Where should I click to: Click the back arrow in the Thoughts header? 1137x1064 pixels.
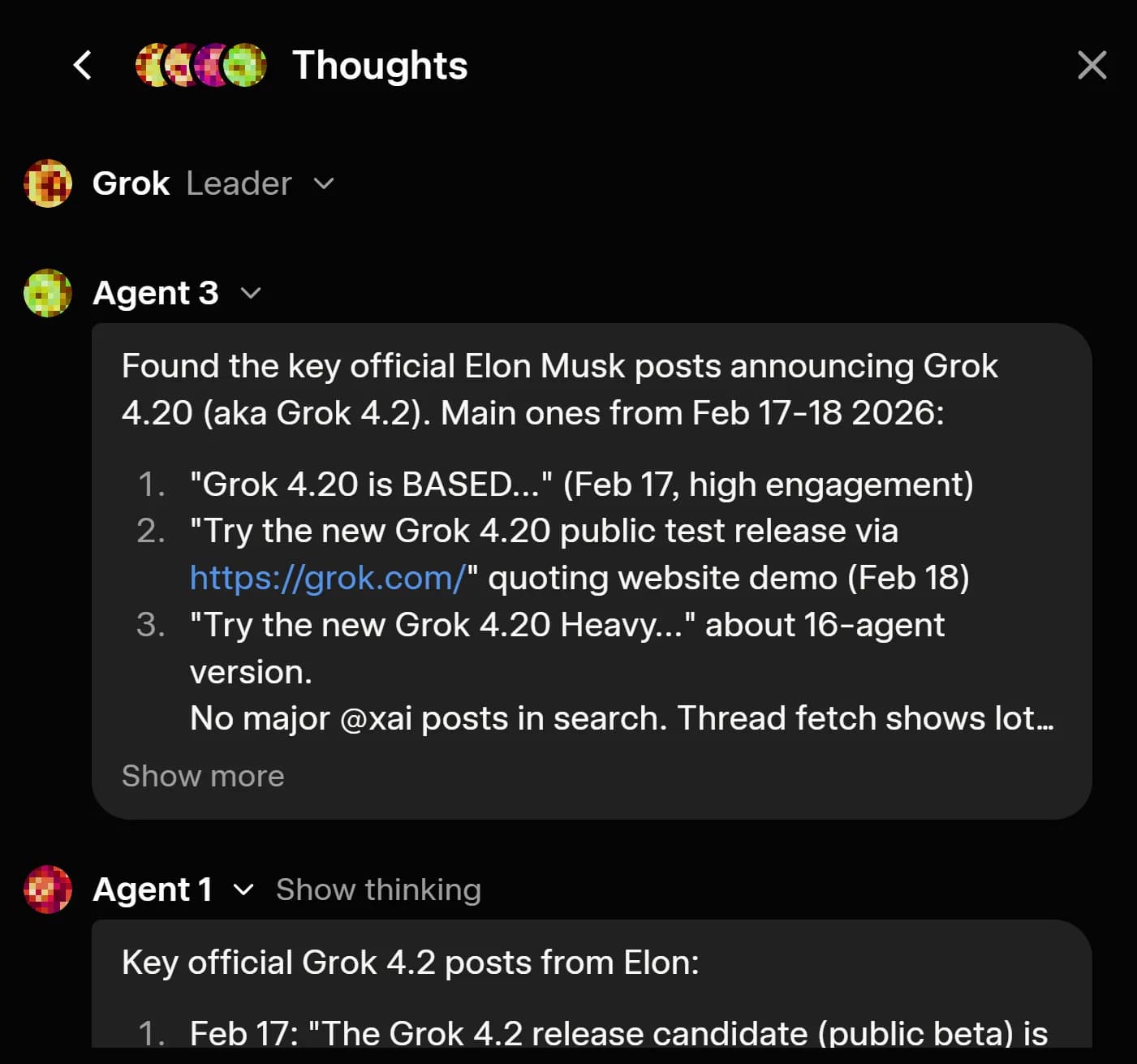pos(82,66)
